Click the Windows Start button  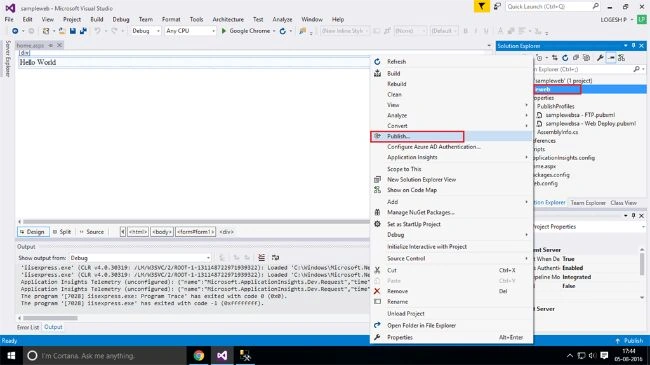(11, 355)
